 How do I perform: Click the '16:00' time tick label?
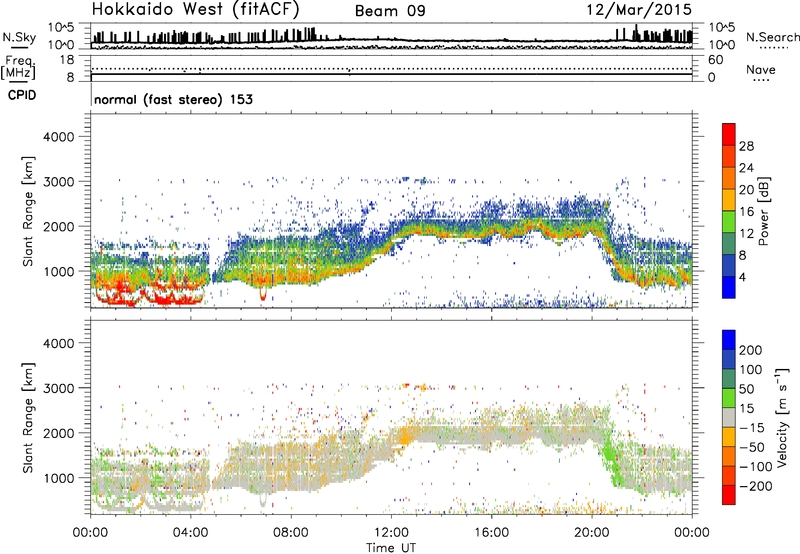click(x=491, y=533)
